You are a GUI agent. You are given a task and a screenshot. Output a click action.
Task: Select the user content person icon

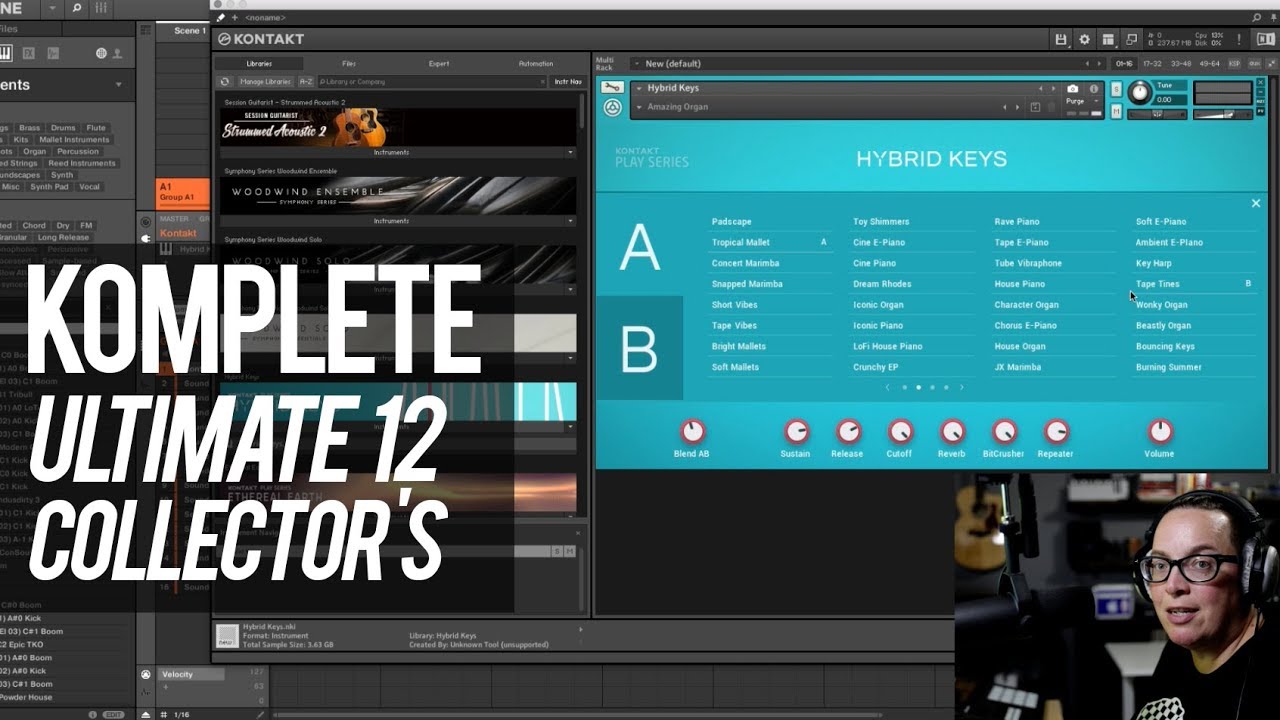pos(117,53)
